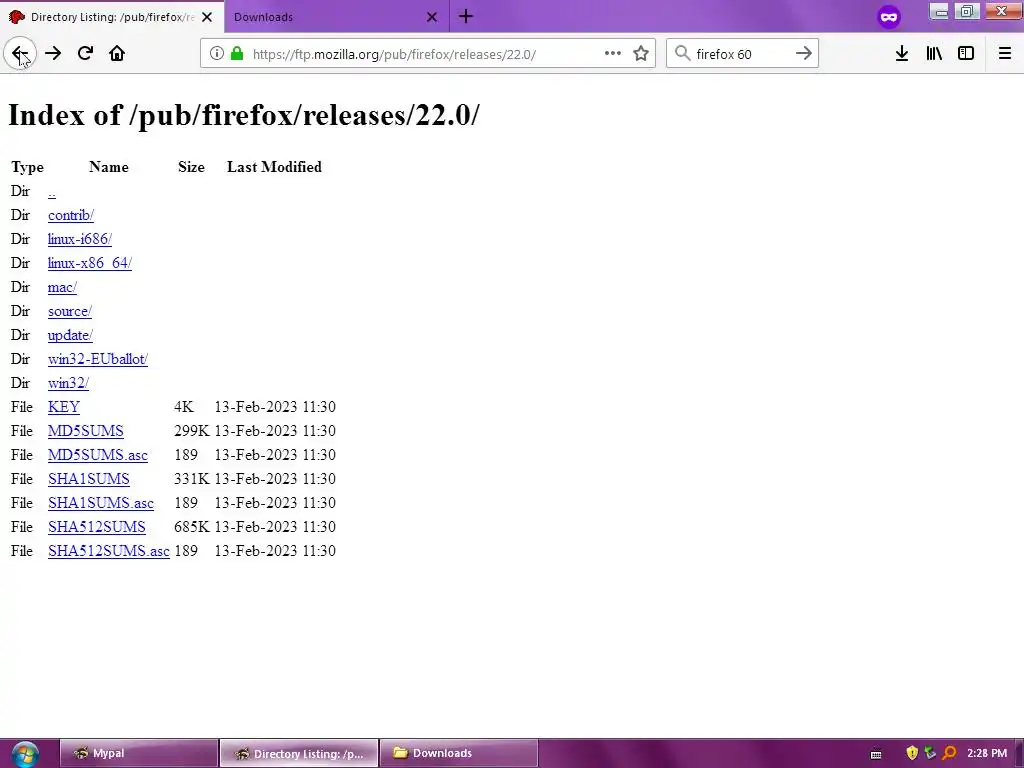Click KEY row's 13-Feb-2023 11:30 date
Image resolution: width=1024 pixels, height=768 pixels.
tap(275, 407)
